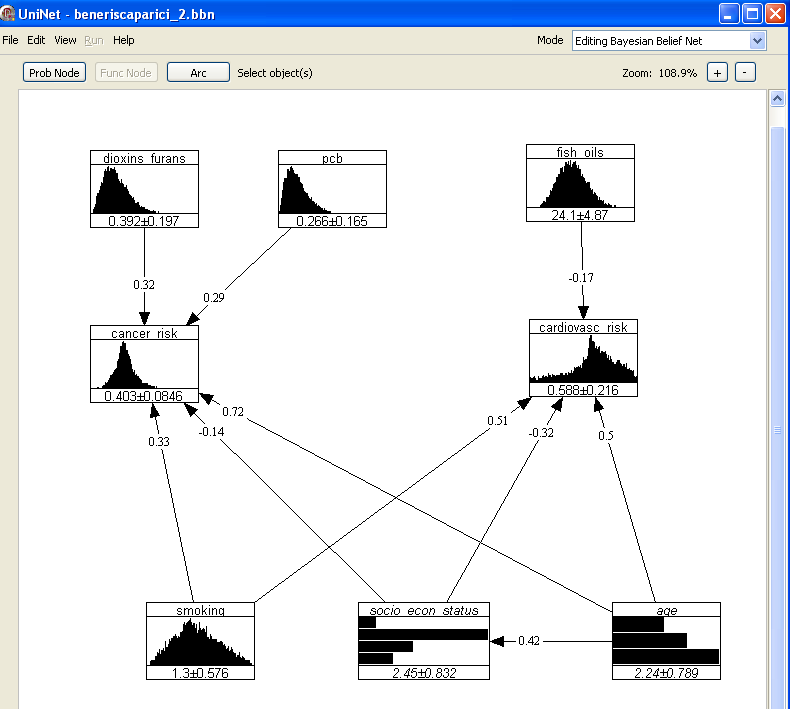
Task: Select the cancer_risk node
Action: click(x=144, y=364)
